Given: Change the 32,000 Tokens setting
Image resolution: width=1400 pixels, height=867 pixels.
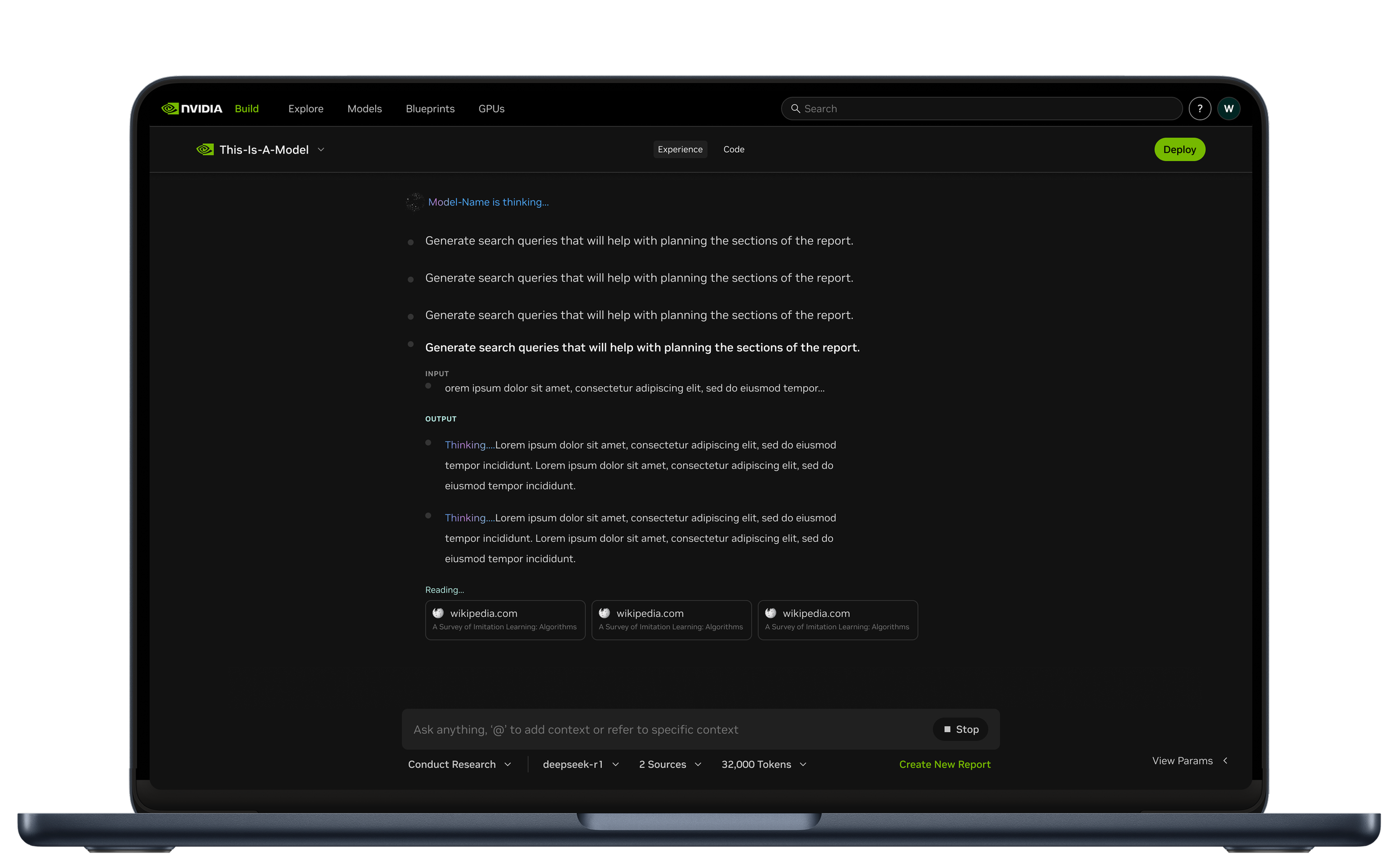Looking at the screenshot, I should [763, 765].
